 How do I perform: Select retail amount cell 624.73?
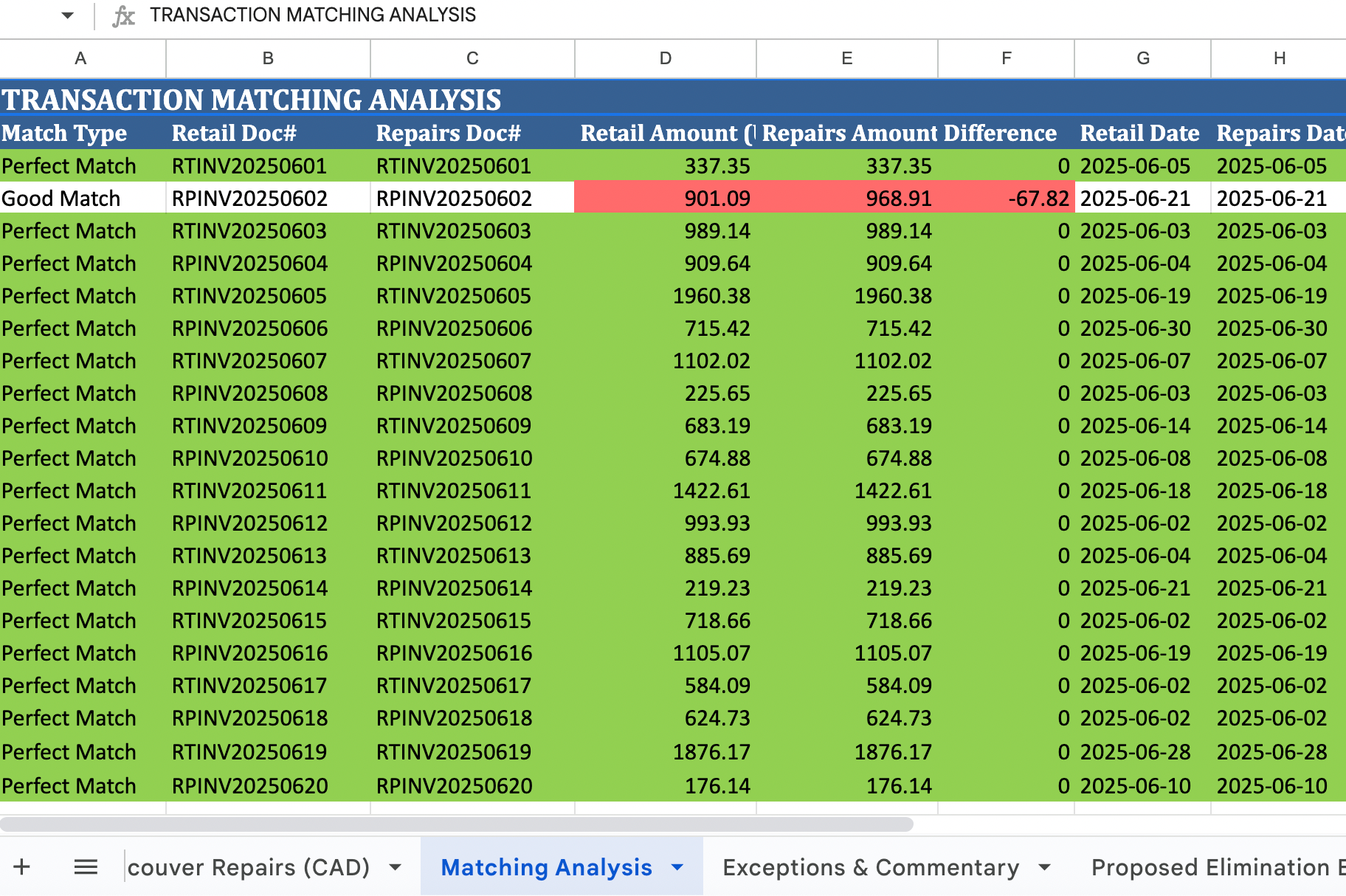666,717
